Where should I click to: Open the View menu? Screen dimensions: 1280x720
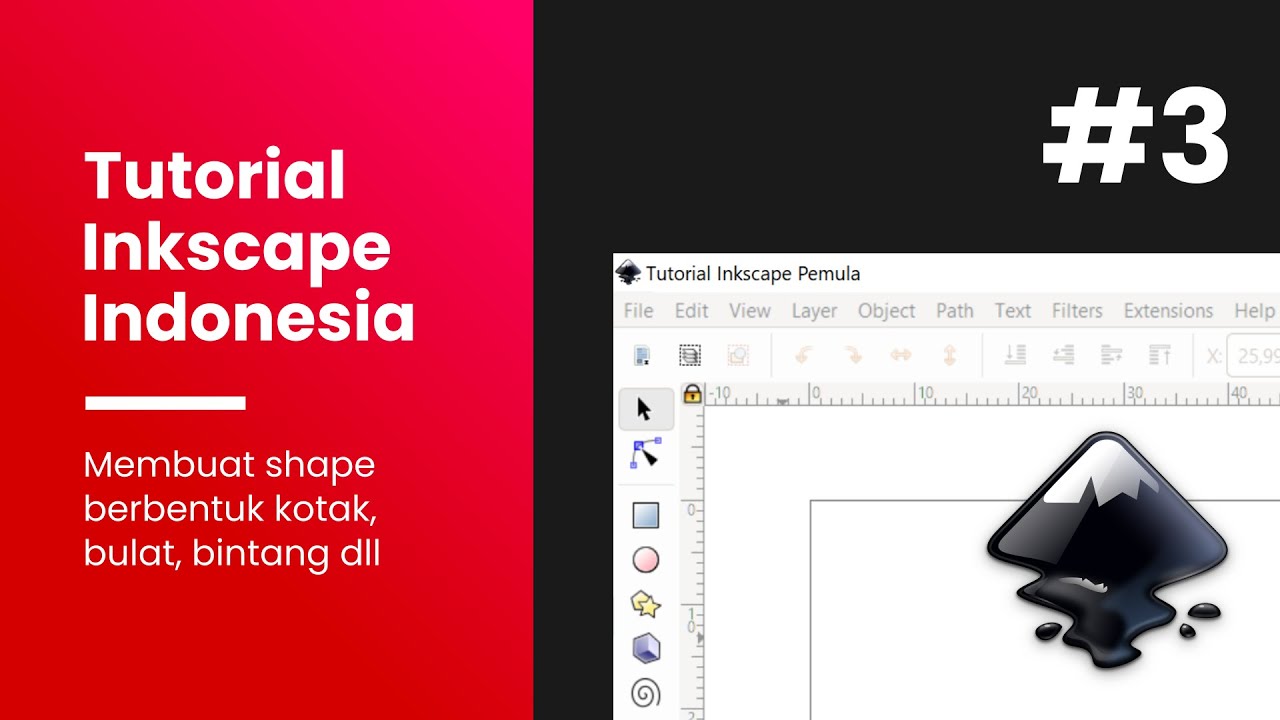point(749,311)
